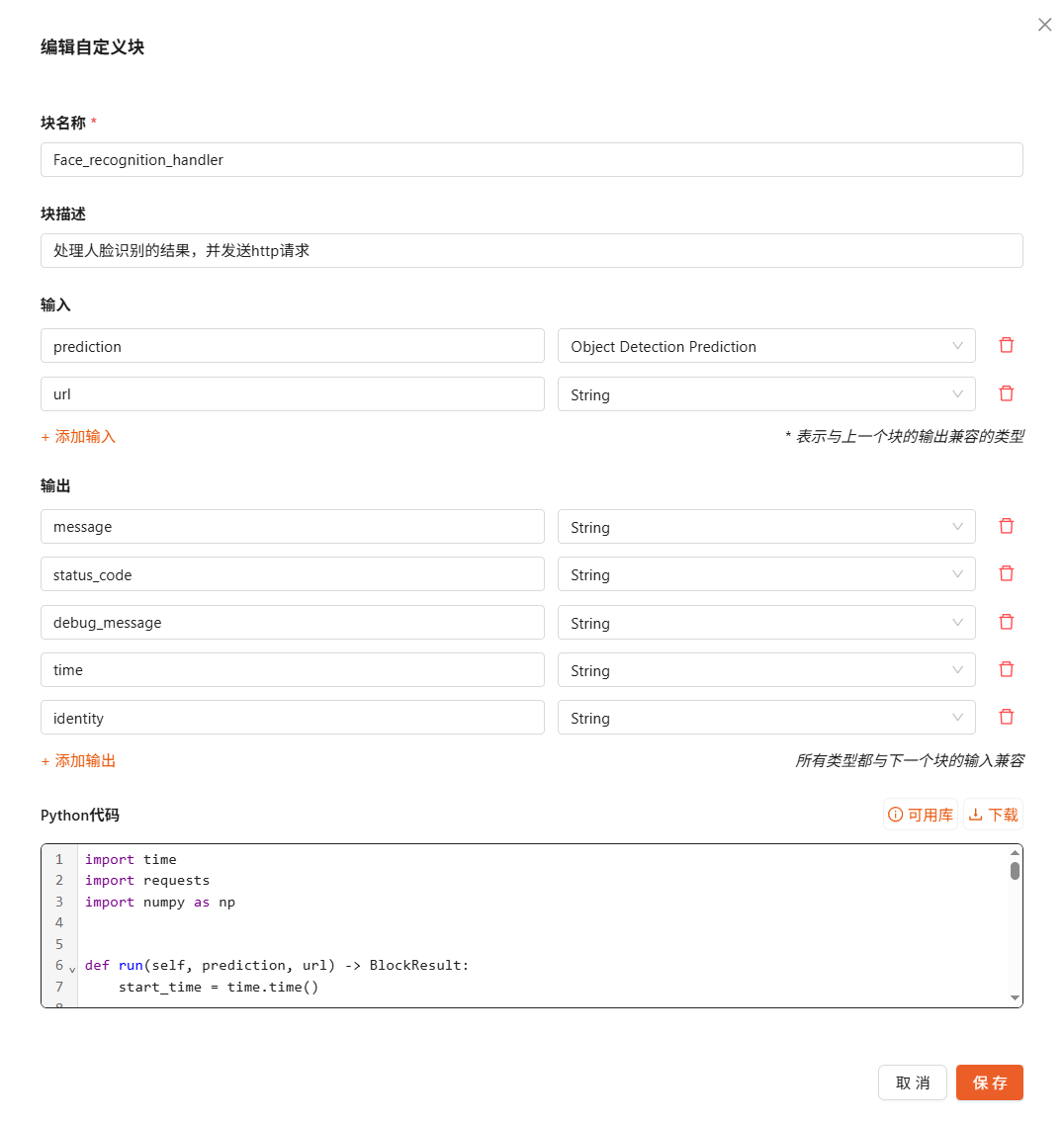The height and width of the screenshot is (1124, 1064).
Task: Delete the url input row
Action: [1006, 393]
